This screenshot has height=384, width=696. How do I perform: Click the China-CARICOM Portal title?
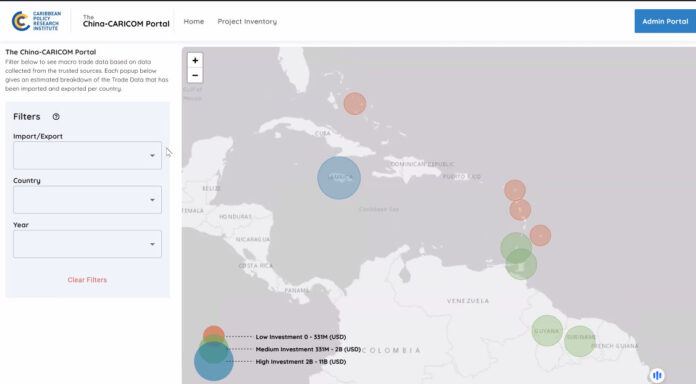pos(126,21)
